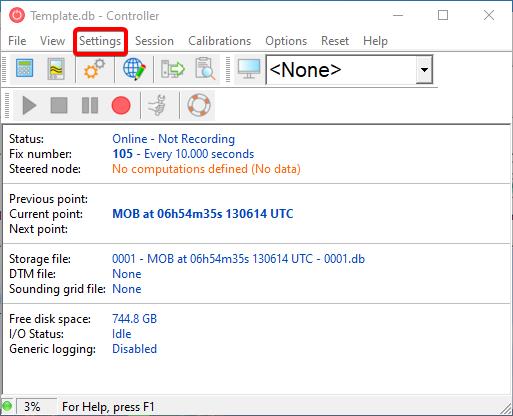The width and height of the screenshot is (513, 416).
Task: Click the stop square button
Action: tap(59, 105)
